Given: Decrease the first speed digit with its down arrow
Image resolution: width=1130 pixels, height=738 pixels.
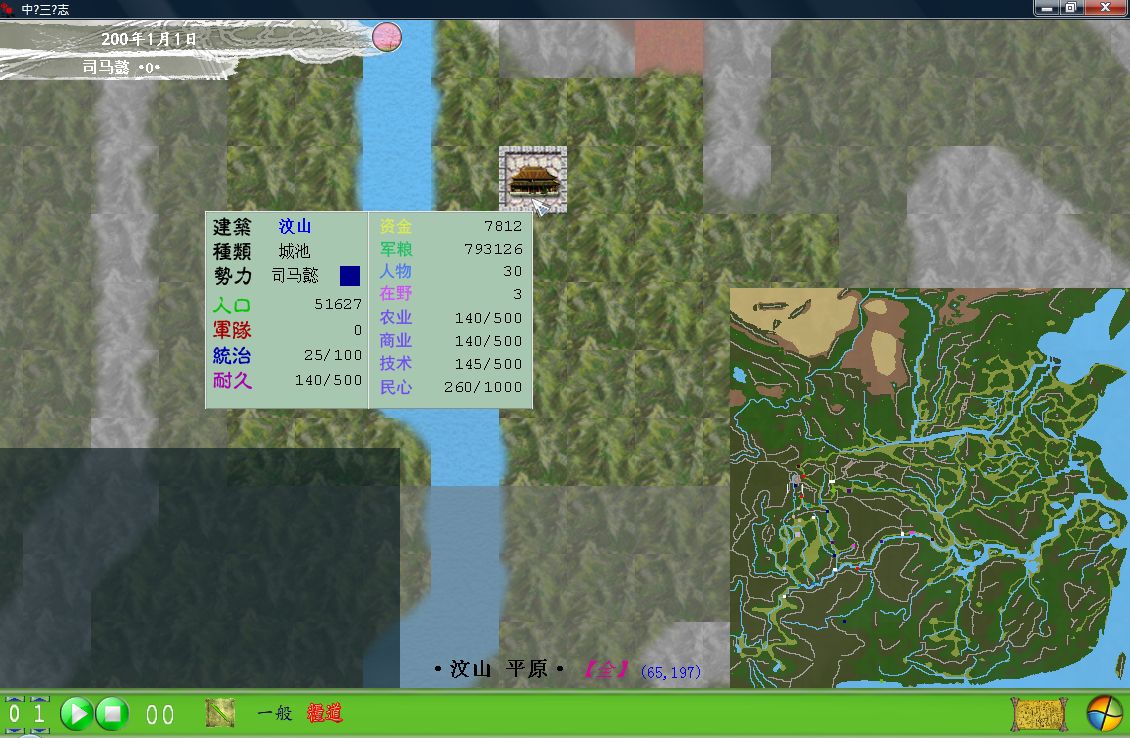Looking at the screenshot, I should pyautogui.click(x=14, y=731).
